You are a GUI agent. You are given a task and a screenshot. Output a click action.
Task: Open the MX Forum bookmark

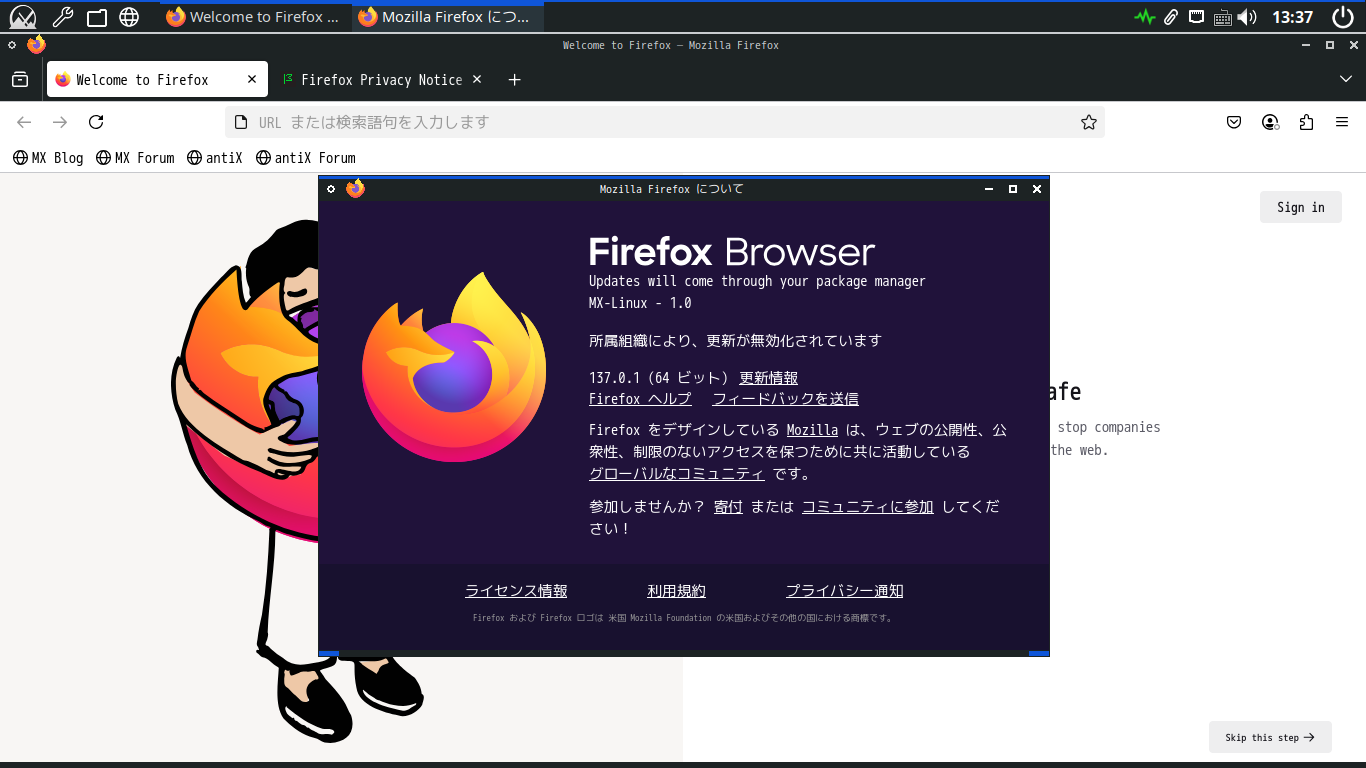135,158
